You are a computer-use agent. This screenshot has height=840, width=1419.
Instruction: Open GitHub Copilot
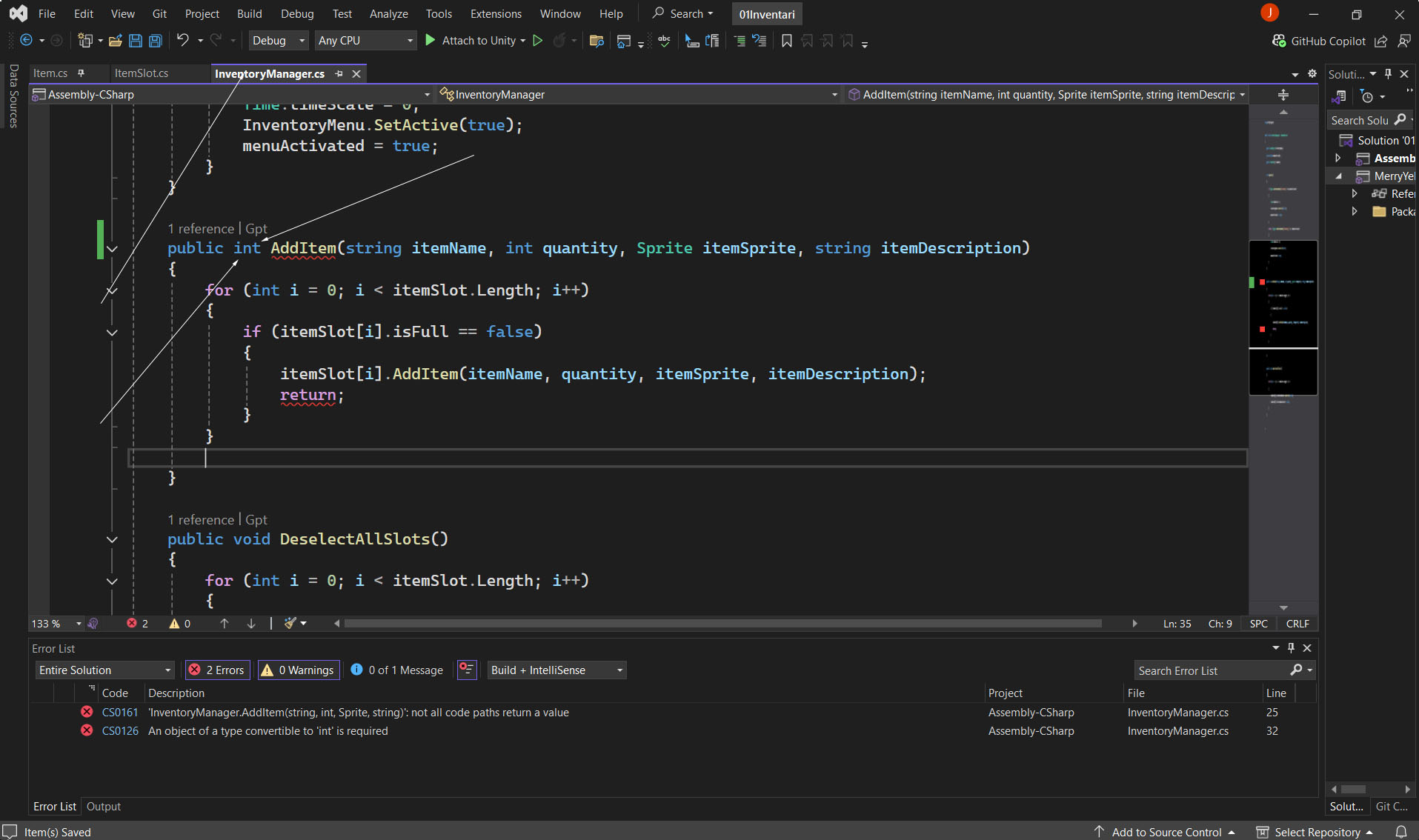tap(1319, 41)
